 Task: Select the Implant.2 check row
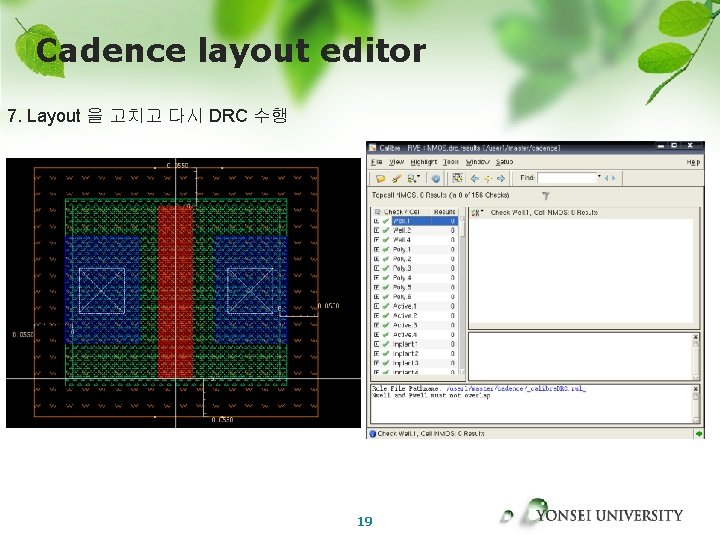[x=415, y=354]
